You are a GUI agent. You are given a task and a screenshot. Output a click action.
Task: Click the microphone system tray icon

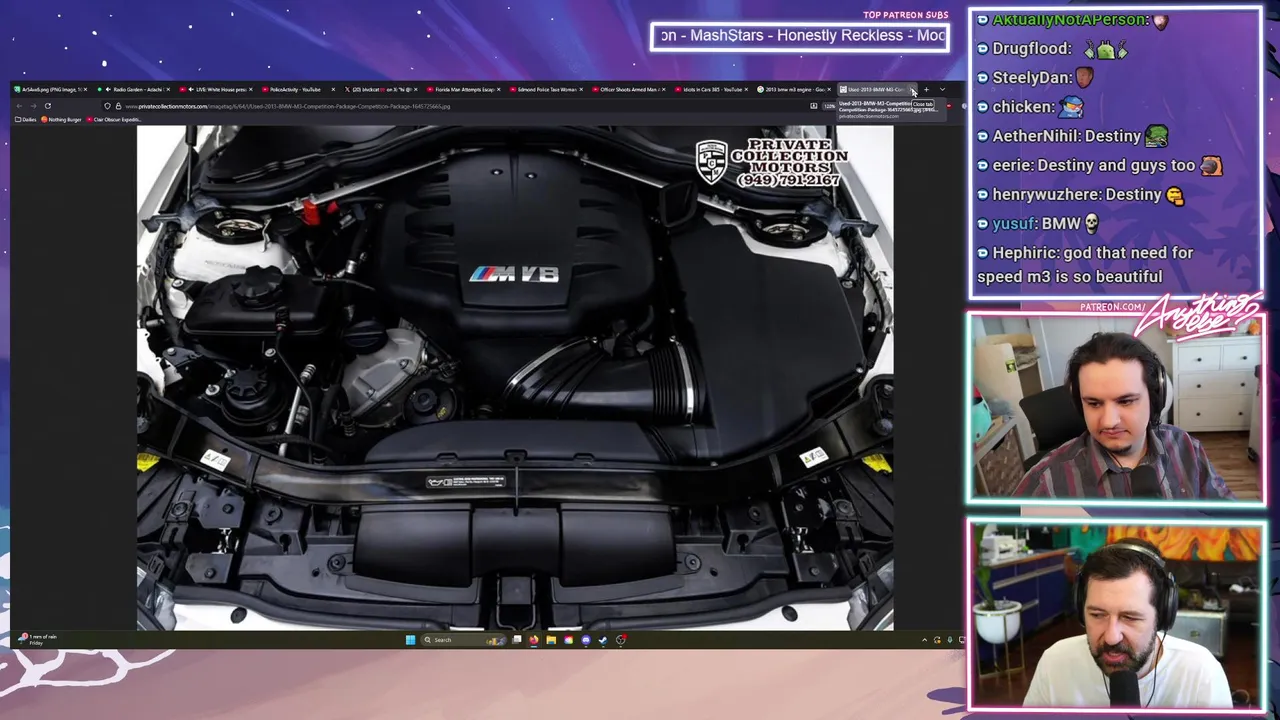950,640
